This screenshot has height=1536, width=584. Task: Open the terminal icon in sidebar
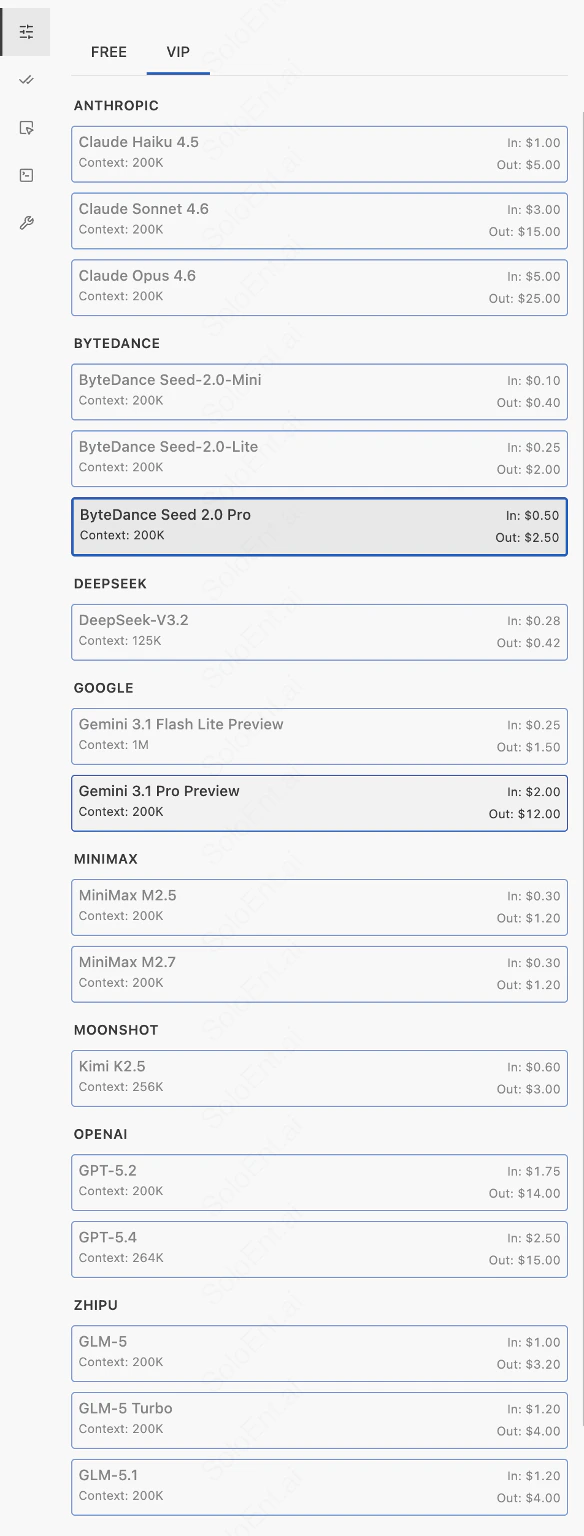pyautogui.click(x=24, y=174)
